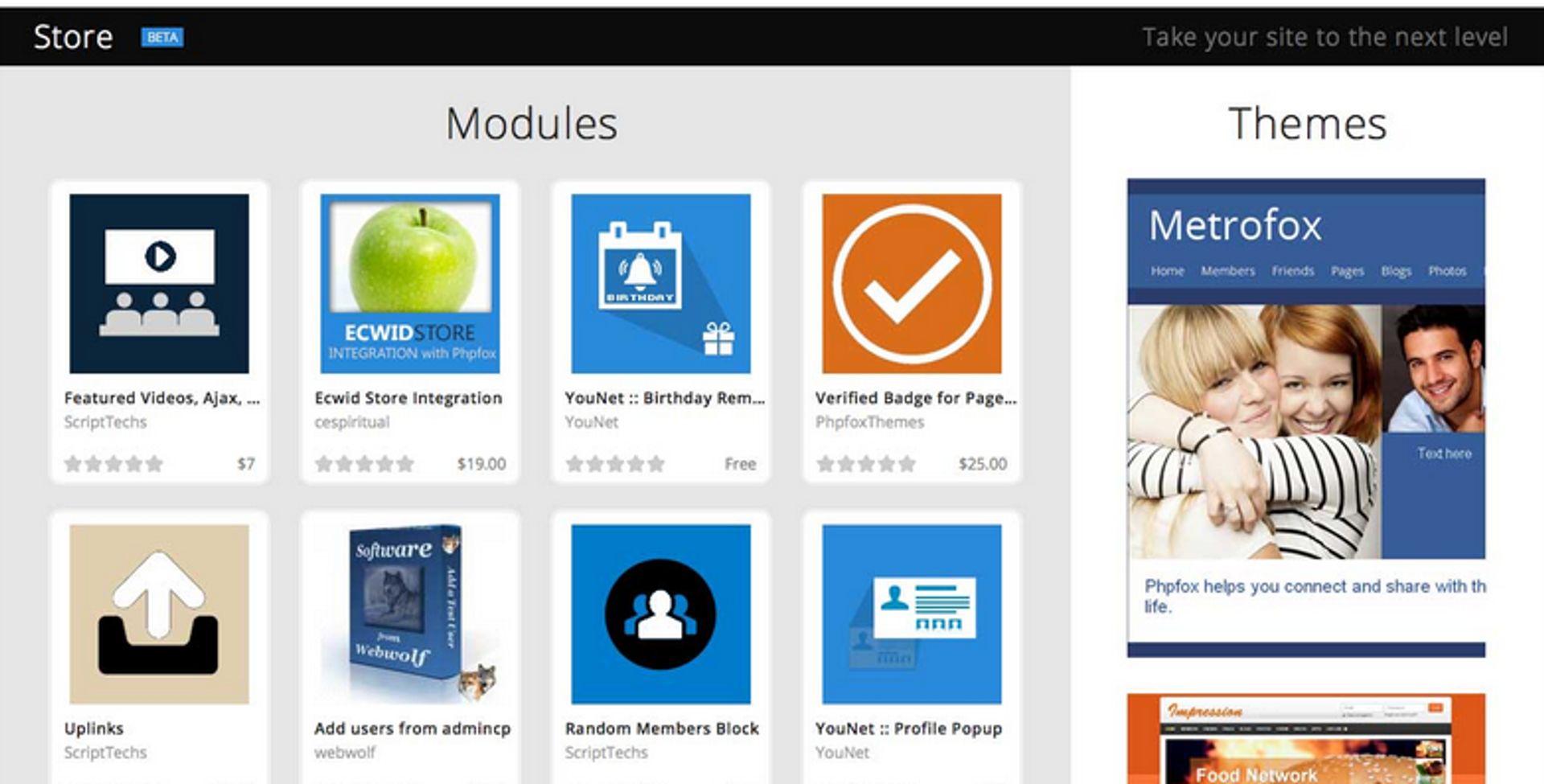
Task: Open the Food Network theme thumbnail
Action: click(x=1306, y=739)
